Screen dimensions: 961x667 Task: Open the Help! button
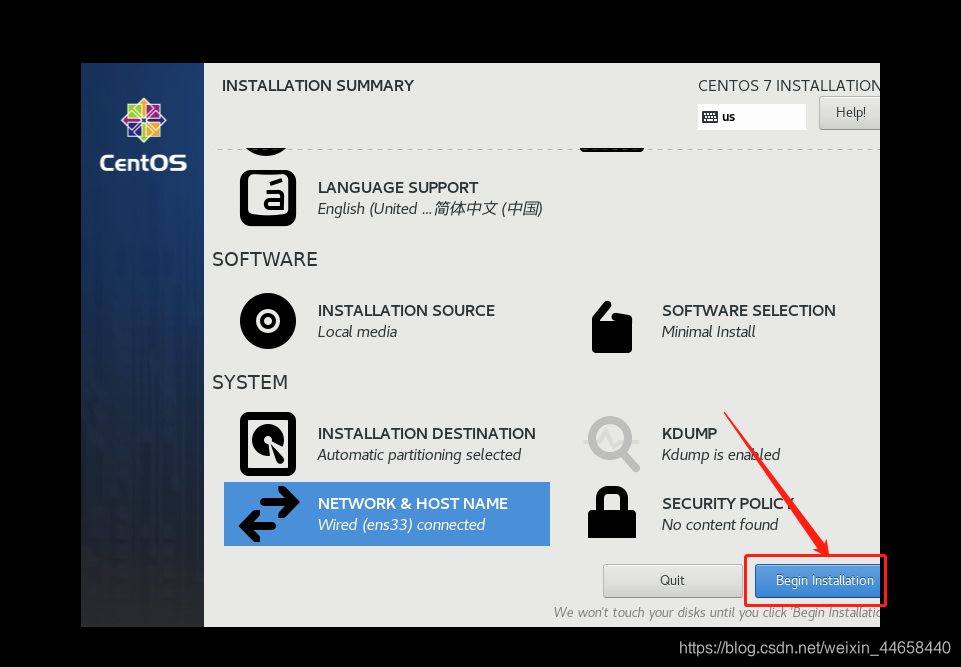pos(849,113)
